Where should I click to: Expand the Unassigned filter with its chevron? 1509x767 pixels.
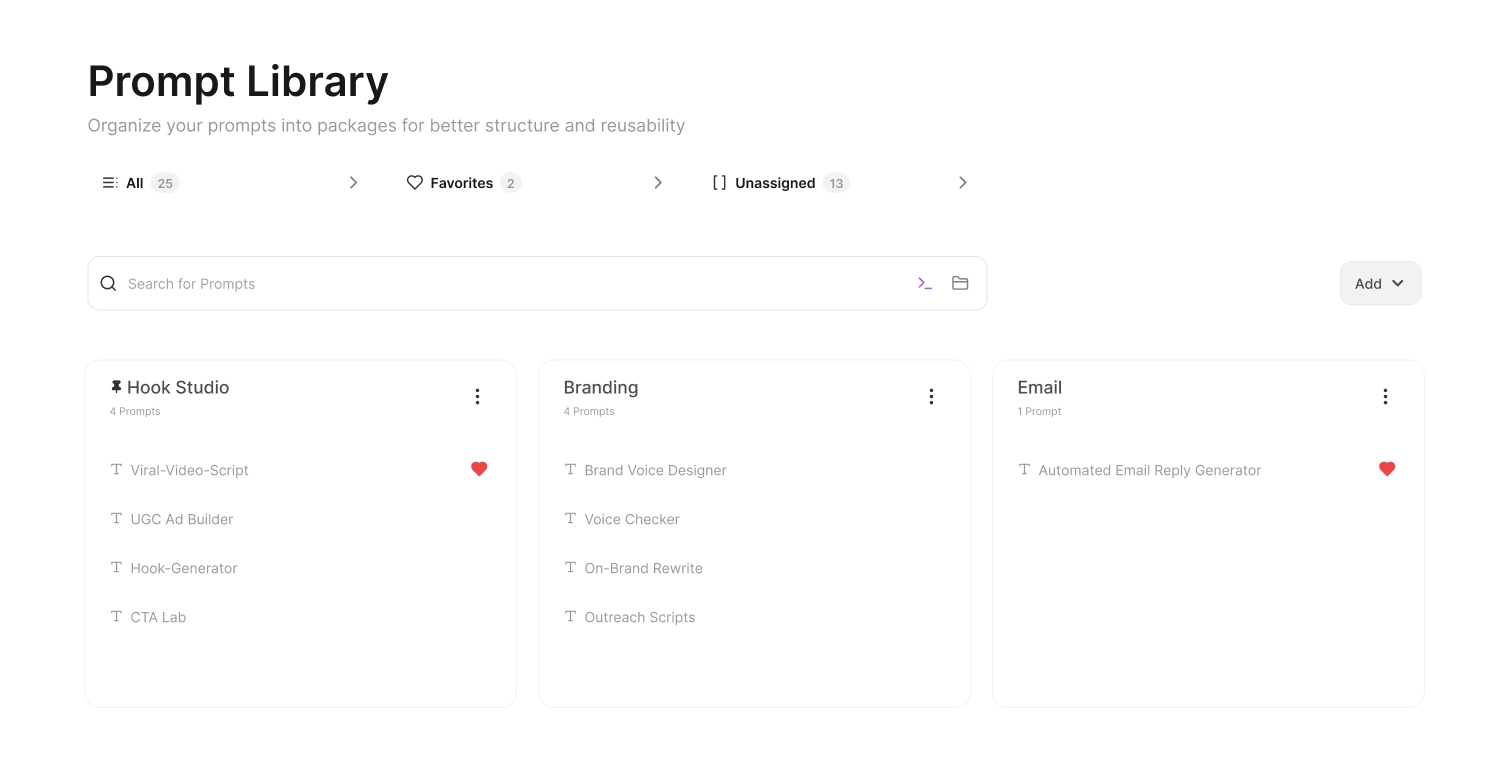click(x=962, y=182)
